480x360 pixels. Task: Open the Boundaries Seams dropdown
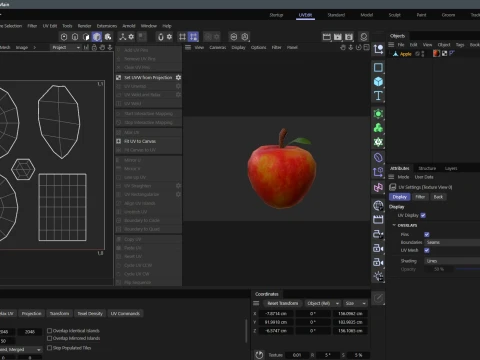[x=452, y=242]
